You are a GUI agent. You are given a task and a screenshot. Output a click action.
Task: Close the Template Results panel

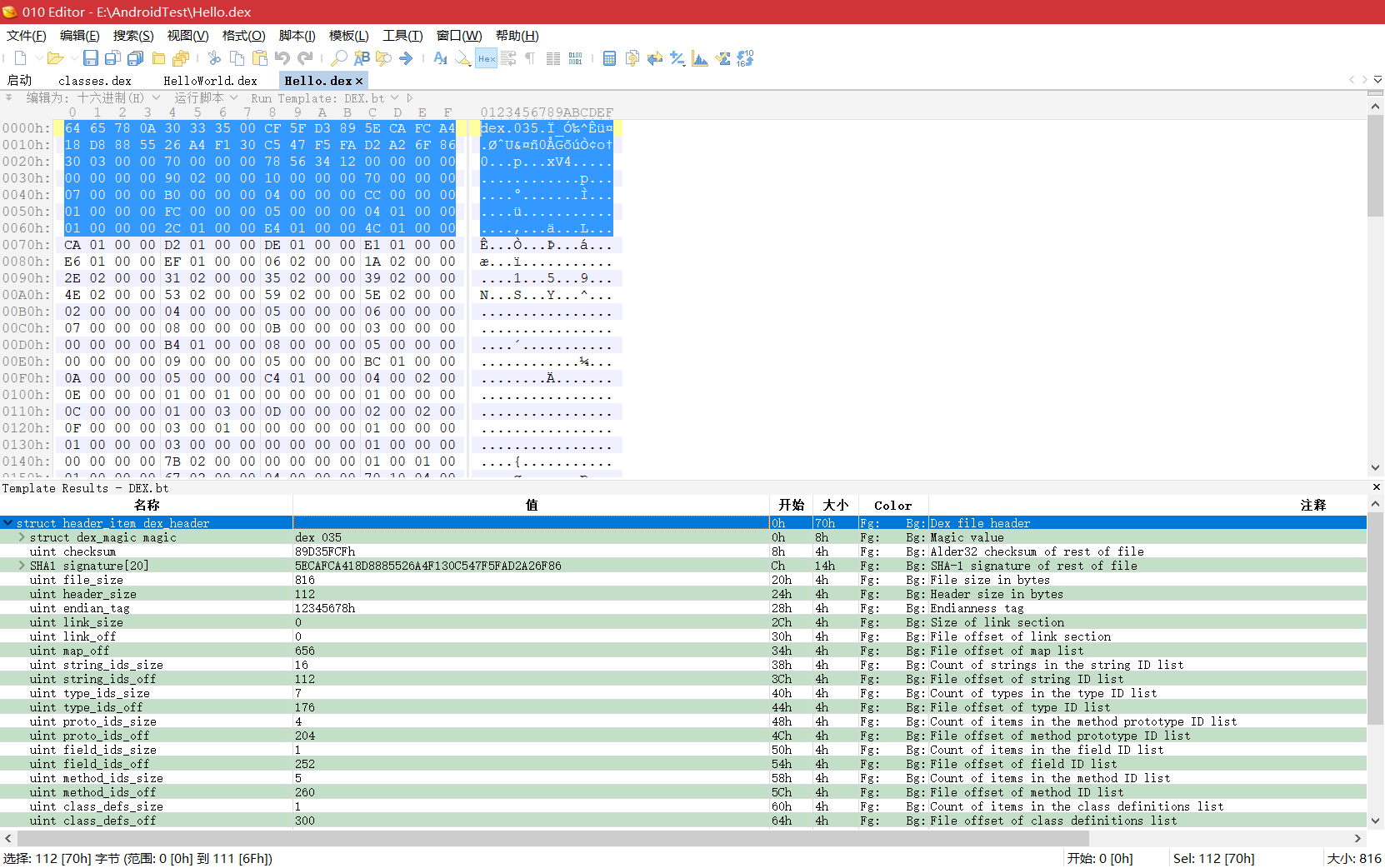1376,487
